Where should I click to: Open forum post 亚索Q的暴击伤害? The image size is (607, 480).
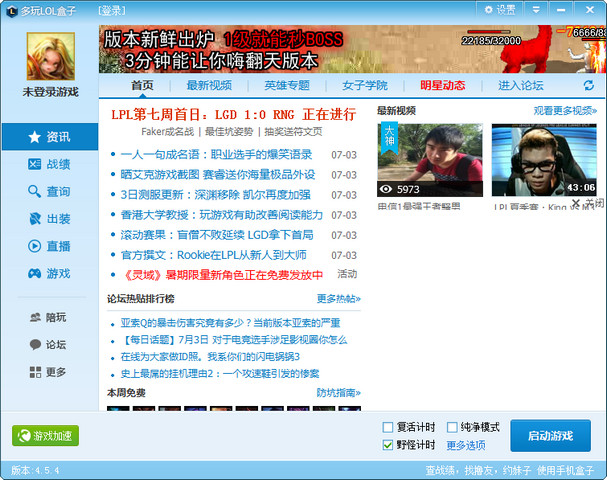pyautogui.click(x=230, y=323)
